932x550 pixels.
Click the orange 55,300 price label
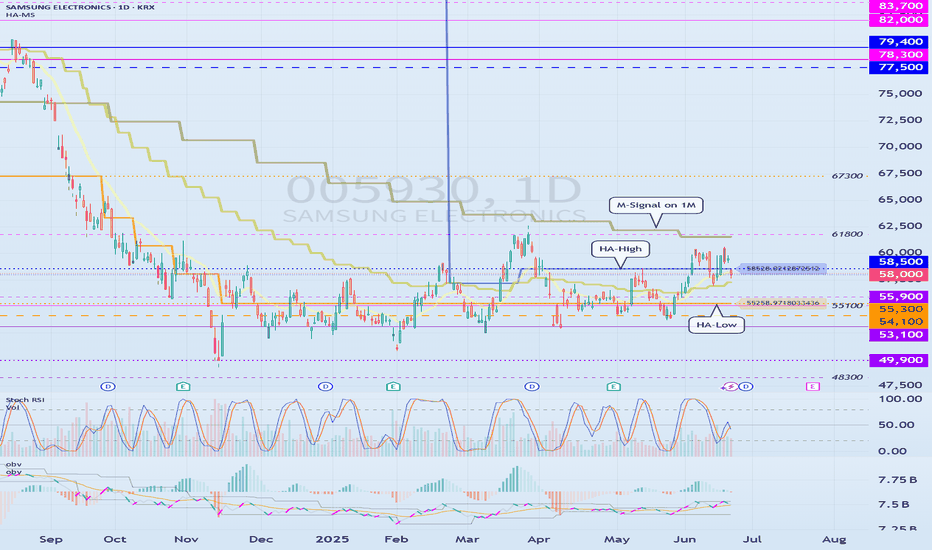point(900,309)
